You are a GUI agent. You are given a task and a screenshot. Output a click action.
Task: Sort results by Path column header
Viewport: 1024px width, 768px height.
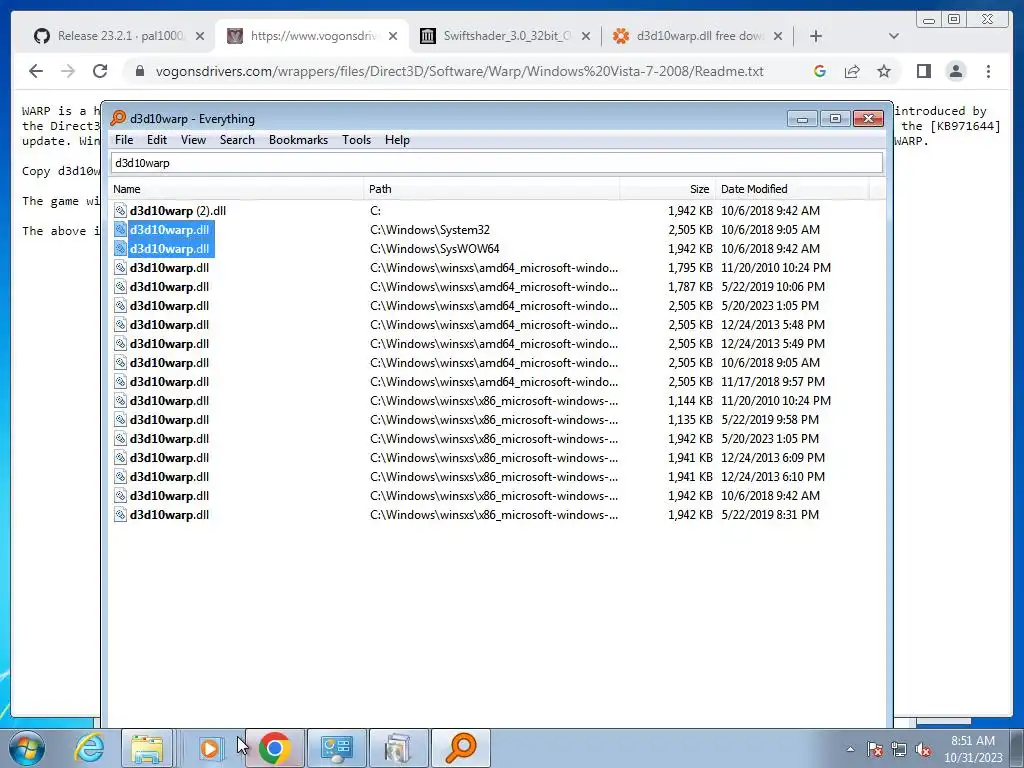[x=492, y=189]
